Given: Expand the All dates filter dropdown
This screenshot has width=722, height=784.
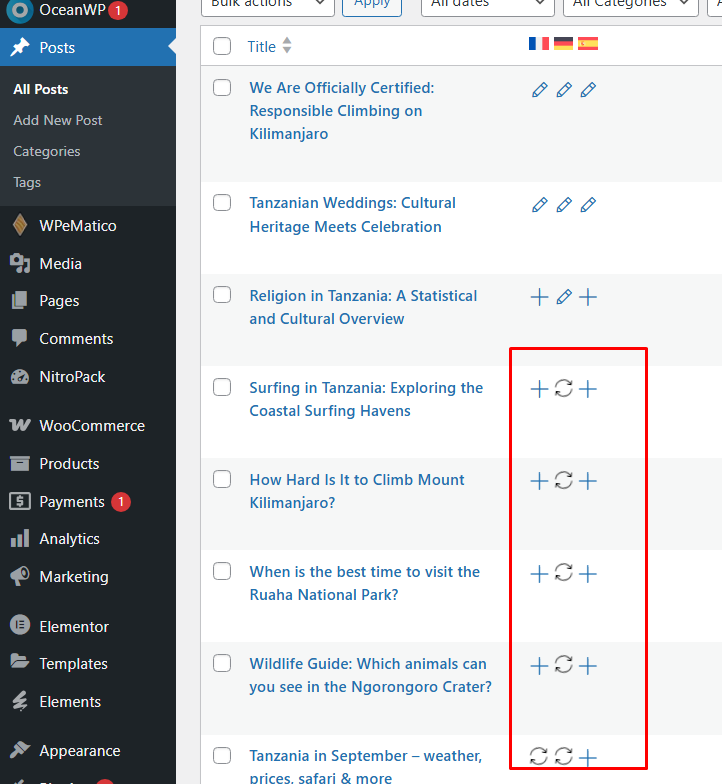Looking at the screenshot, I should [x=487, y=5].
